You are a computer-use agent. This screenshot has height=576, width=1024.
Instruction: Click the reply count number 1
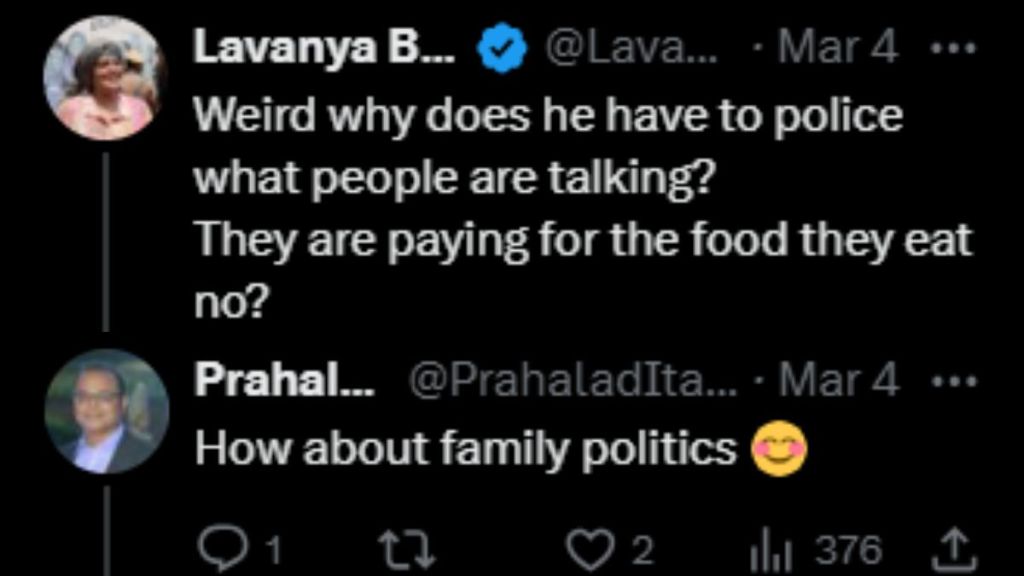coord(271,549)
